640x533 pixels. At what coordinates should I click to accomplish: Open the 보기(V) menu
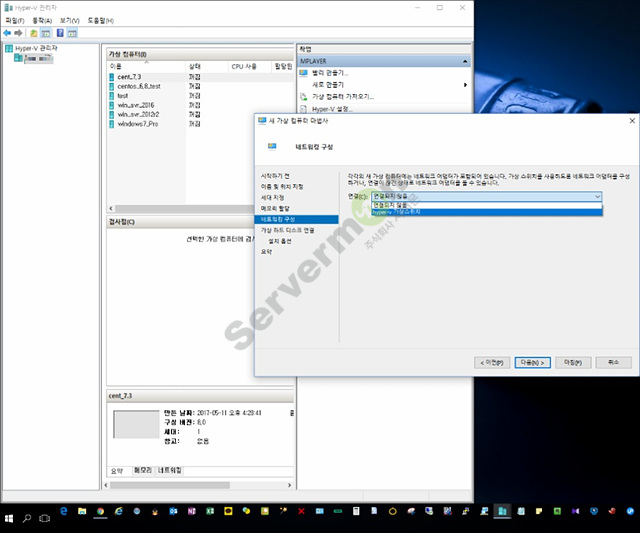(x=69, y=20)
